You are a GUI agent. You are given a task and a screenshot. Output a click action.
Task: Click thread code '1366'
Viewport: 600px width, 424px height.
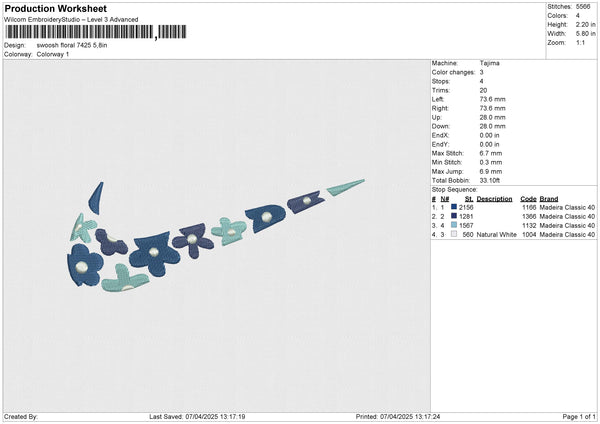tap(529, 217)
